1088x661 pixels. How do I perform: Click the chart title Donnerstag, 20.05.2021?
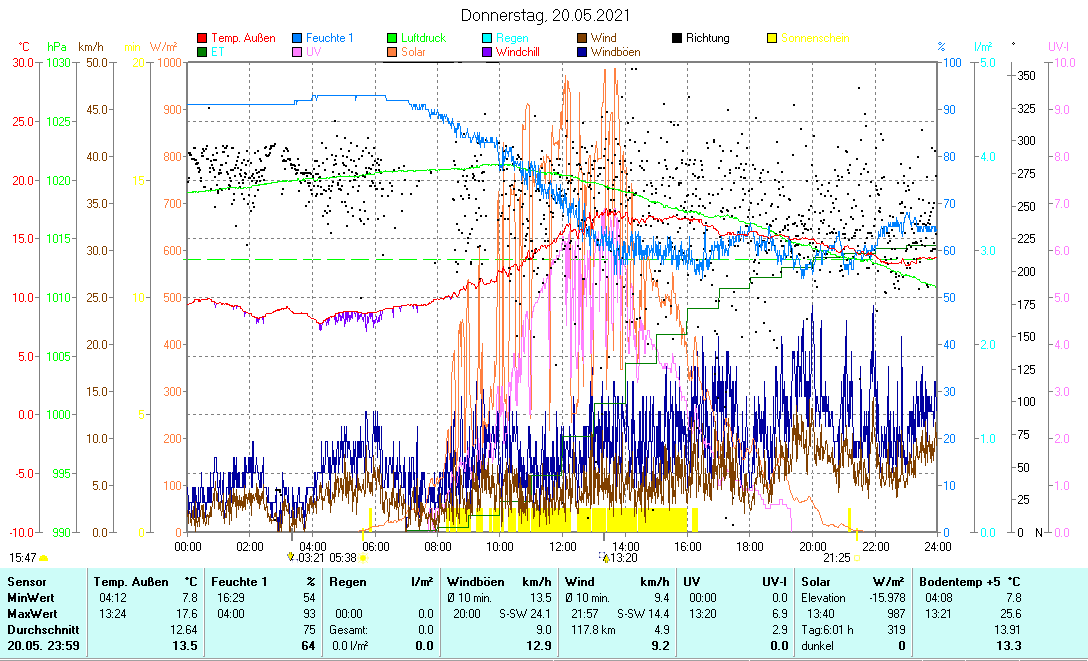545,16
